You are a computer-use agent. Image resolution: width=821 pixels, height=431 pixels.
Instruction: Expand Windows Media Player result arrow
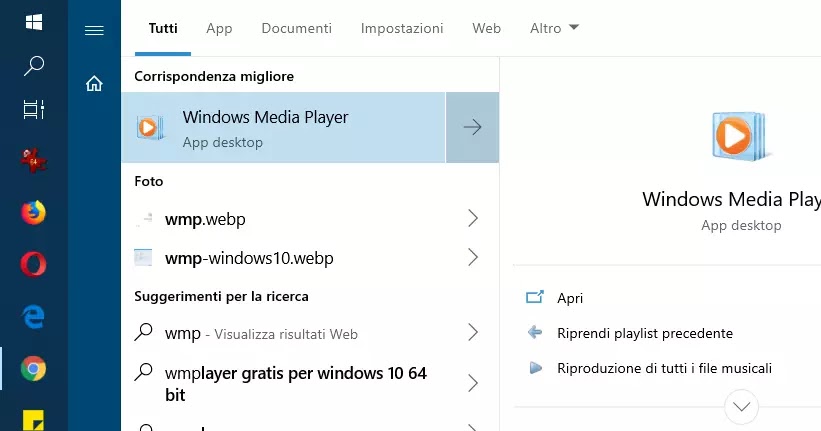[472, 127]
